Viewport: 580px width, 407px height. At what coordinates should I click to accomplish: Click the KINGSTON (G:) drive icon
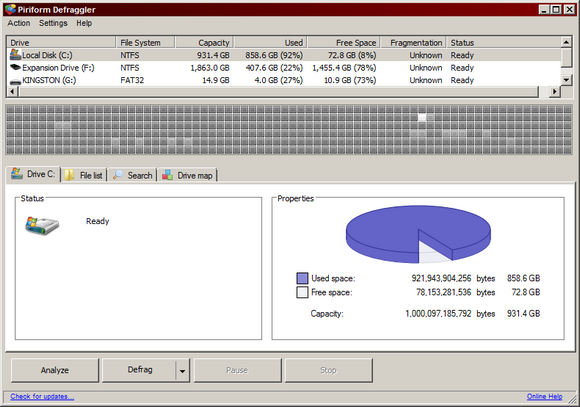15,81
